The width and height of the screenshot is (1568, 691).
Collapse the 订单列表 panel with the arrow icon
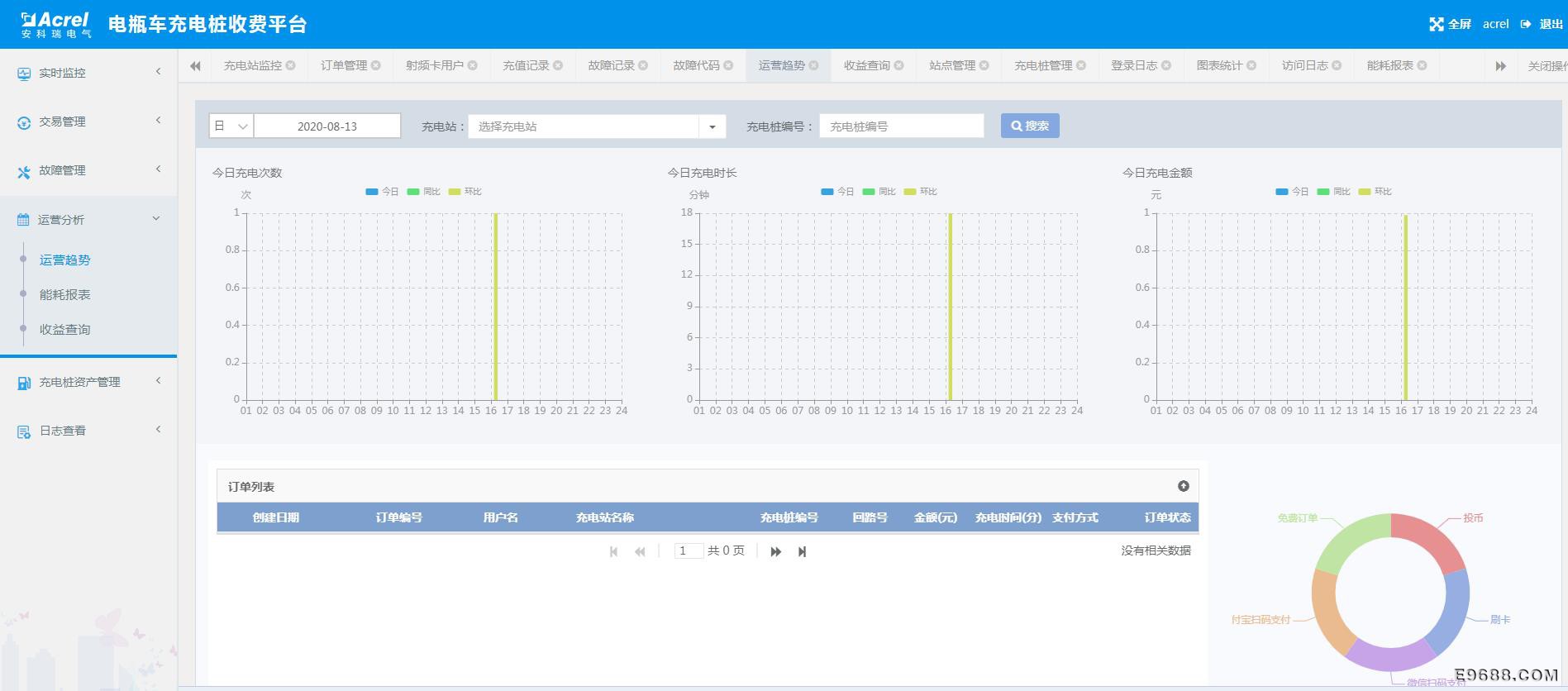coord(1184,486)
